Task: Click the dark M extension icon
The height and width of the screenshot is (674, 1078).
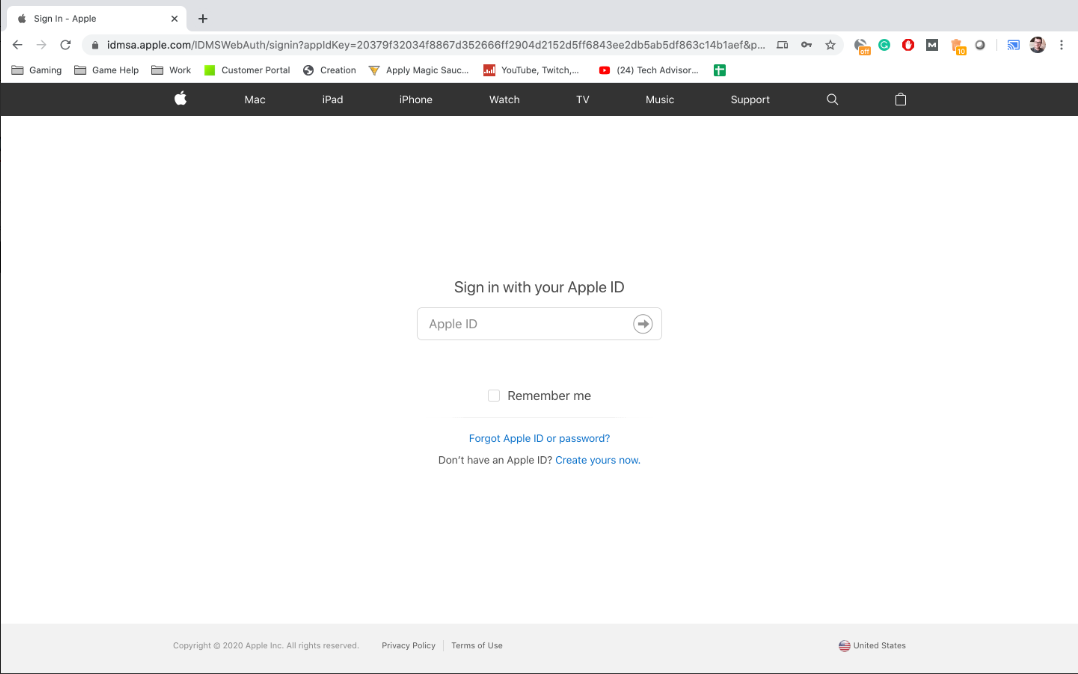Action: [932, 45]
